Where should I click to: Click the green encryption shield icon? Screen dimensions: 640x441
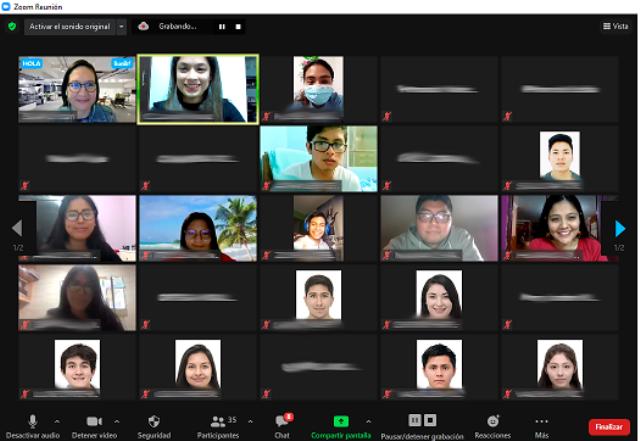pyautogui.click(x=12, y=26)
